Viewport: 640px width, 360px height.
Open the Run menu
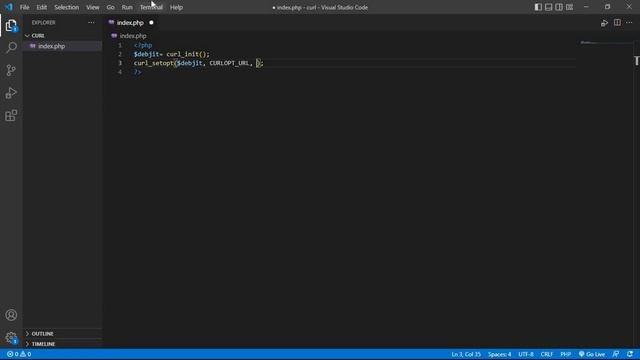[127, 7]
